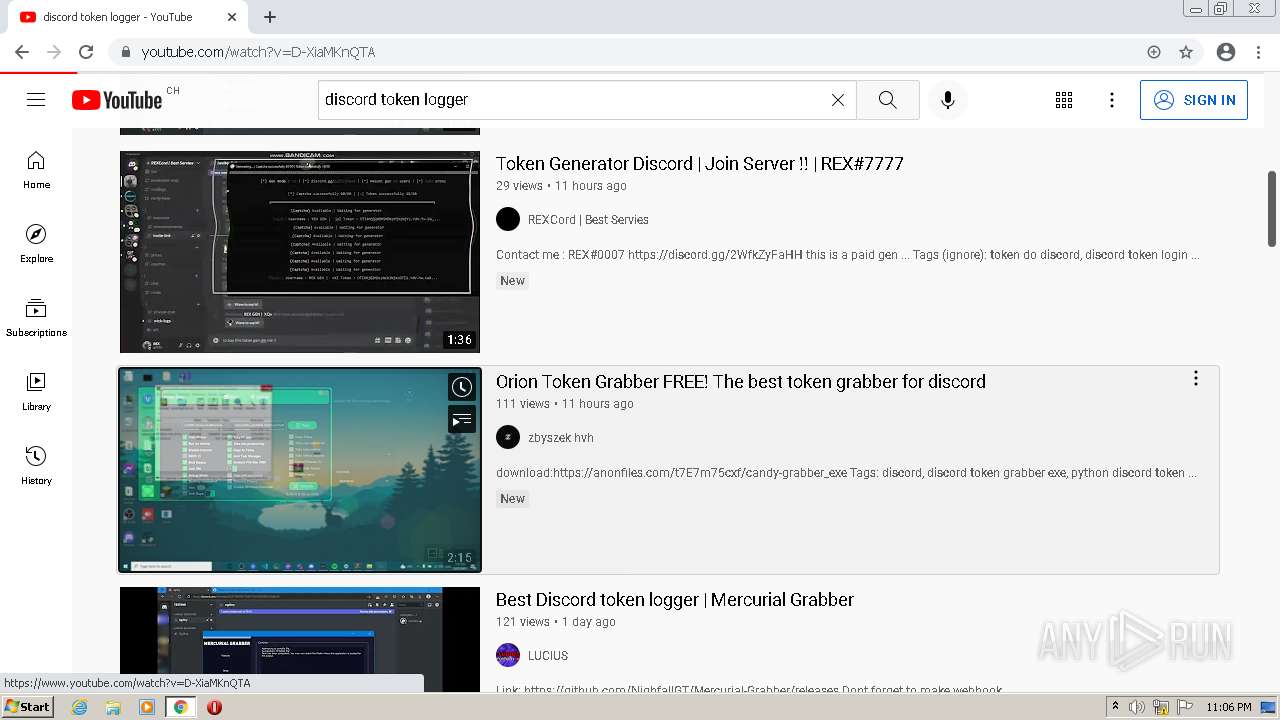Click the LUCIUS channel avatar

click(x=508, y=655)
